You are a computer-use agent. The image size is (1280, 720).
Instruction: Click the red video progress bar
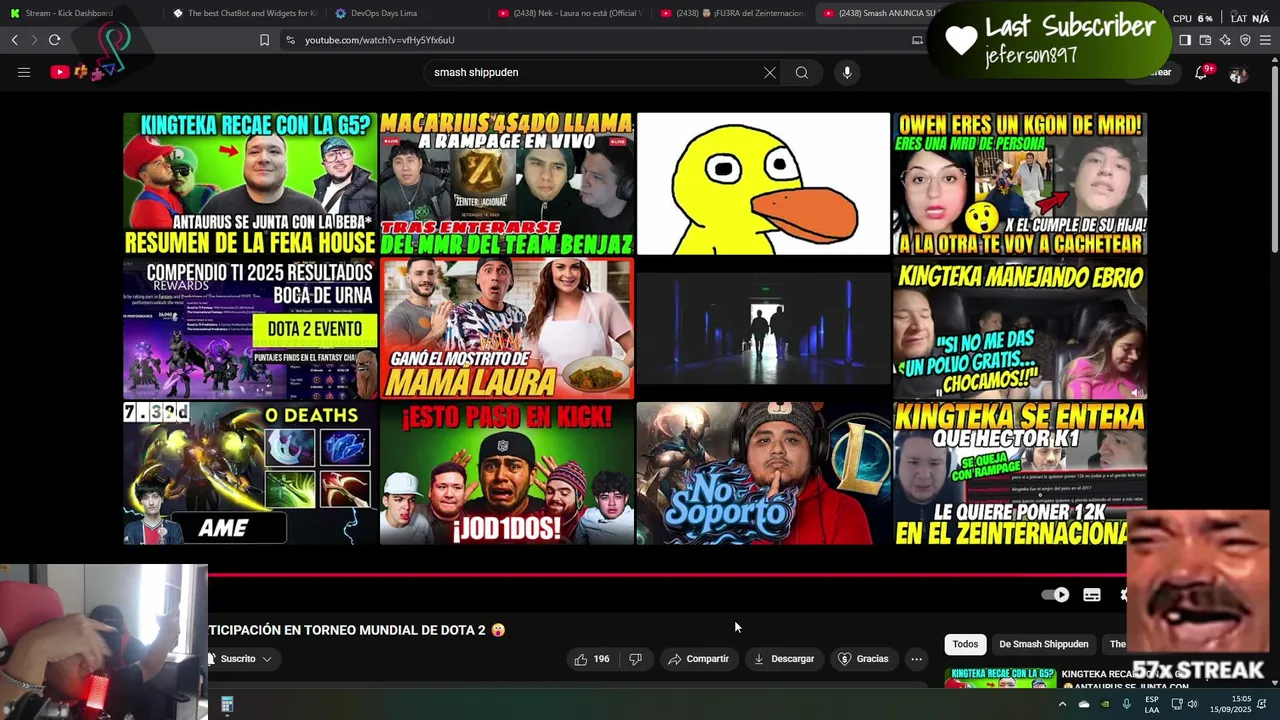click(666, 574)
